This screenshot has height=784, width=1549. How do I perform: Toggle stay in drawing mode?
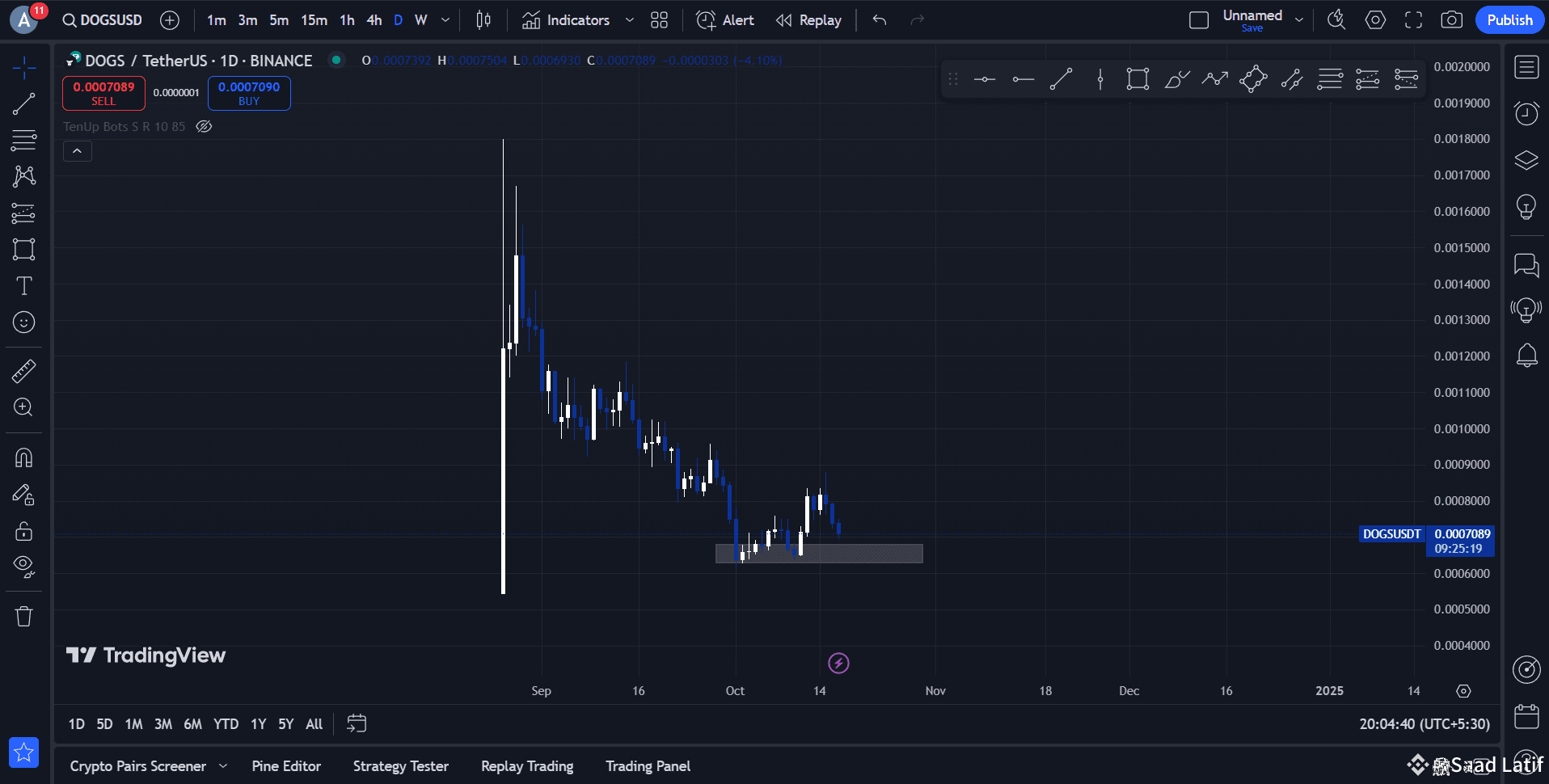(x=24, y=494)
